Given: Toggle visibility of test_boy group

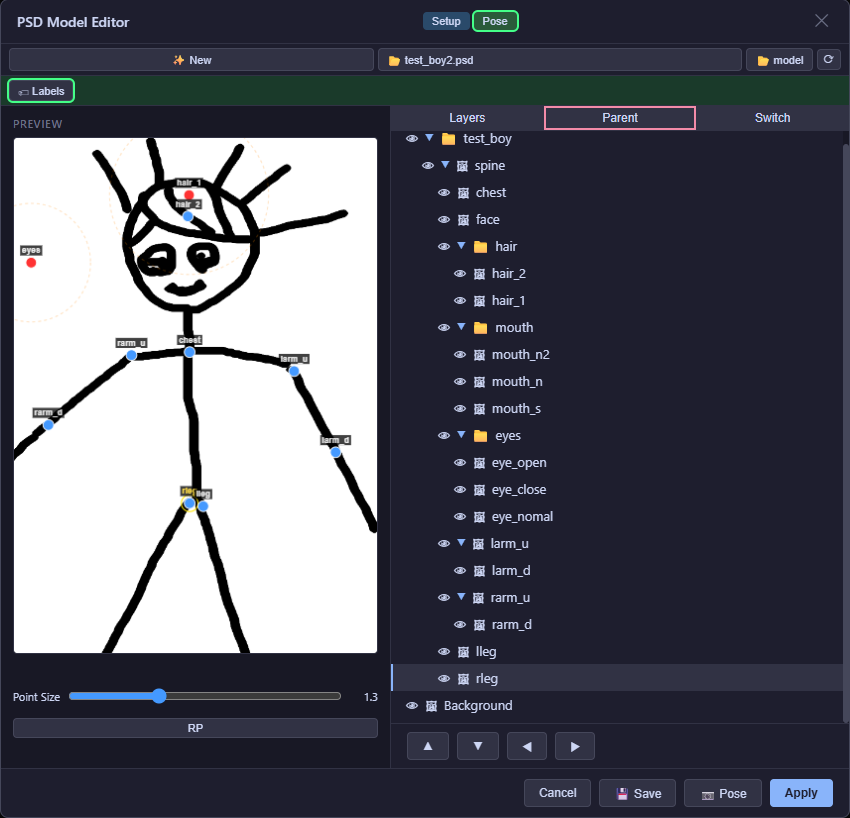Looking at the screenshot, I should 412,139.
